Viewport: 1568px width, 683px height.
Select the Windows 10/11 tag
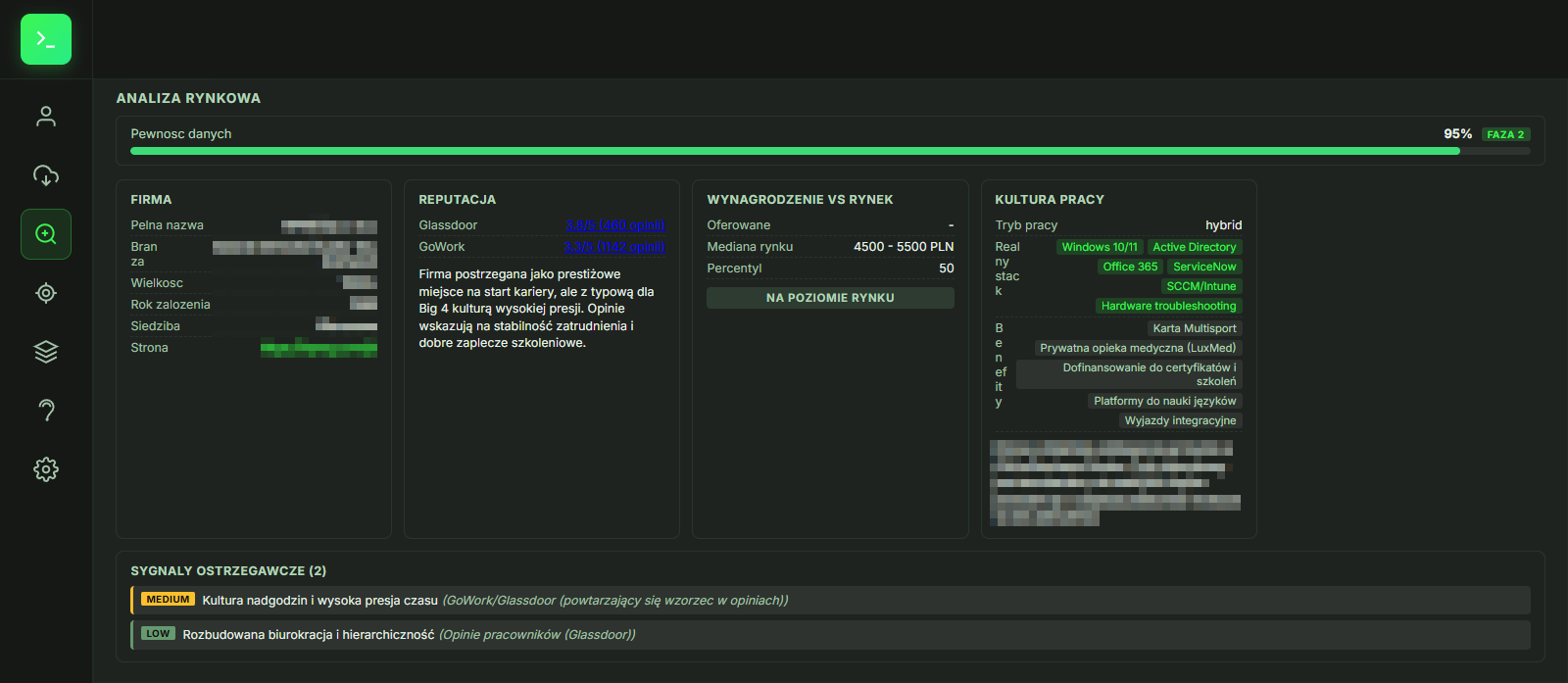pyautogui.click(x=1100, y=247)
